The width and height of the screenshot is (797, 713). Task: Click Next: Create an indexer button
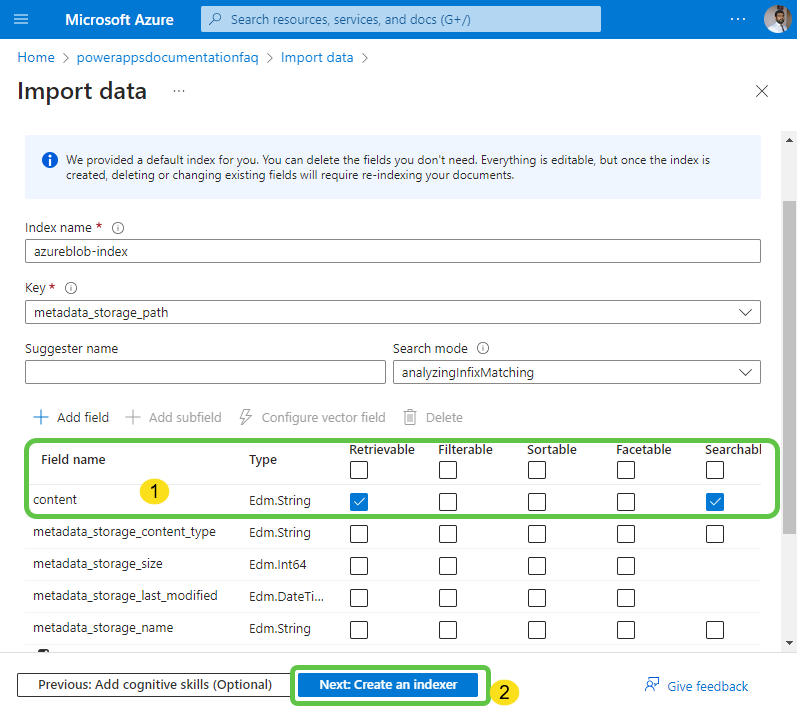pos(388,685)
